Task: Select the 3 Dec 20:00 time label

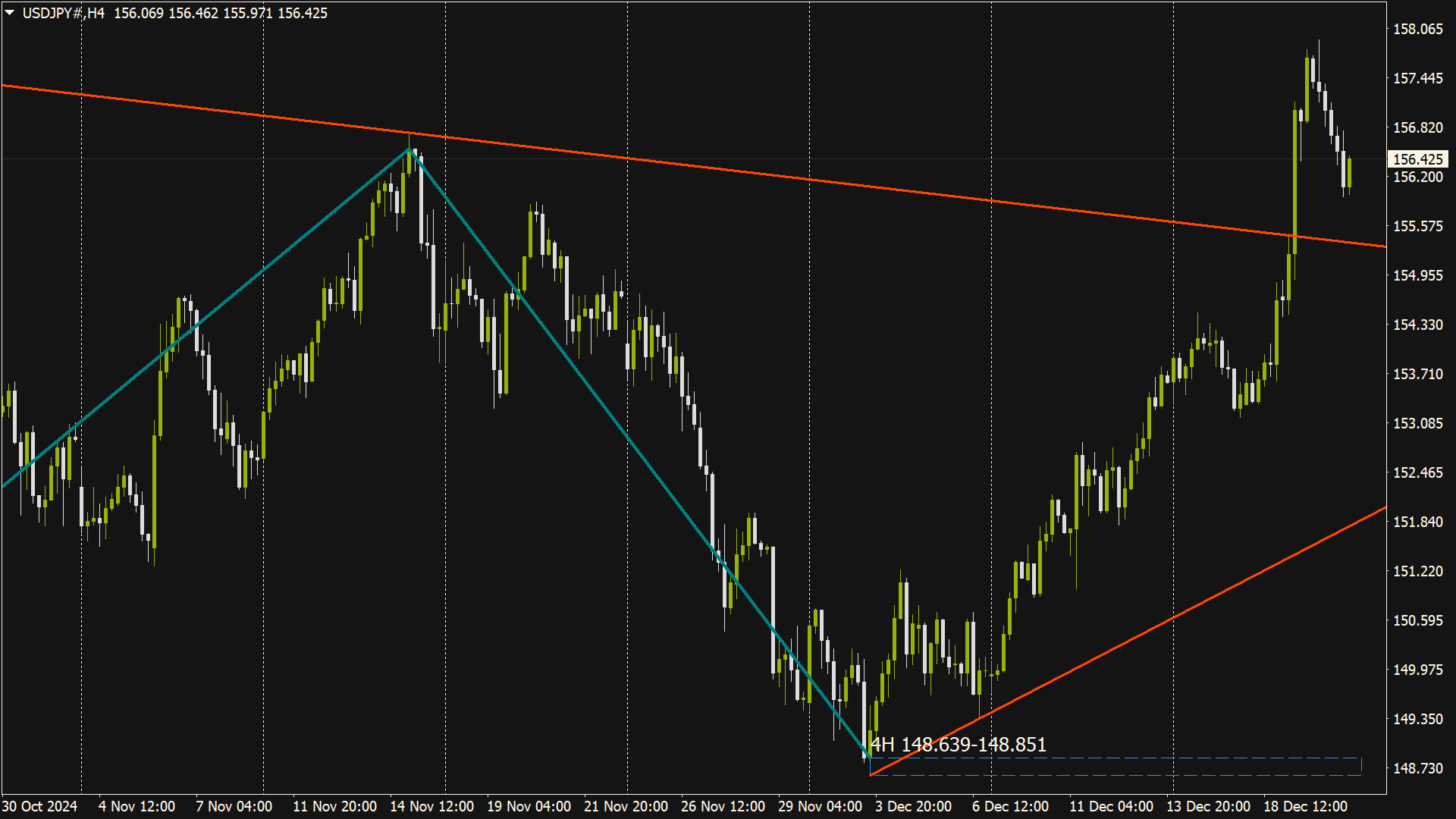Action: tap(914, 806)
